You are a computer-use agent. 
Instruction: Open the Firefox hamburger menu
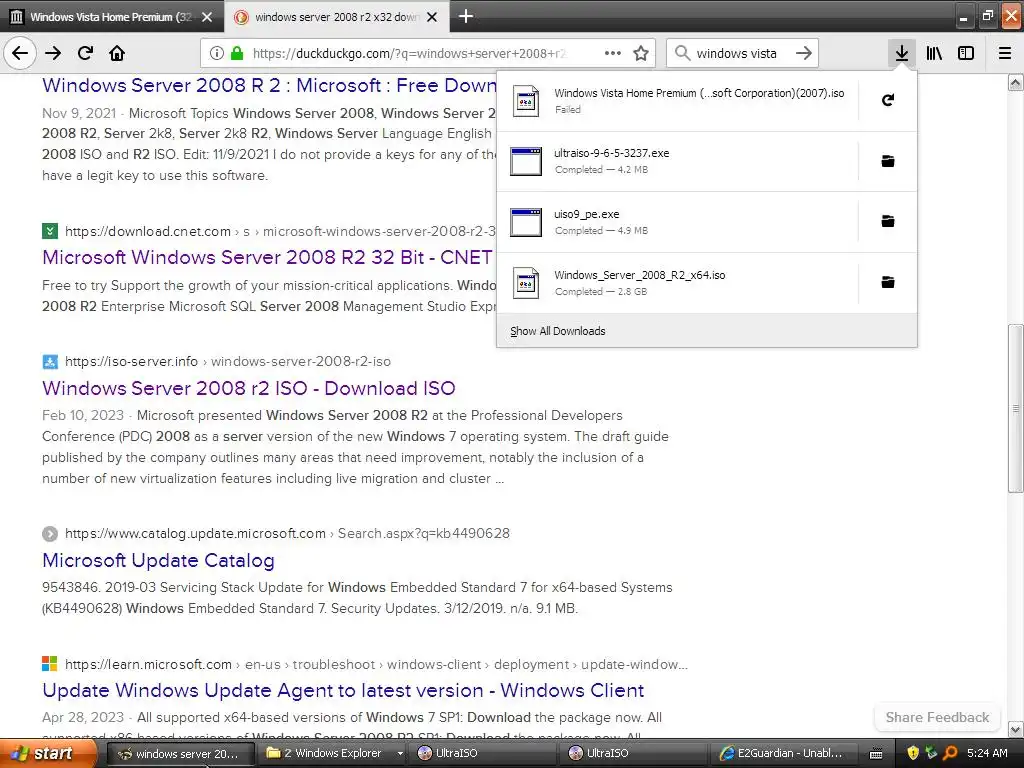(1004, 53)
